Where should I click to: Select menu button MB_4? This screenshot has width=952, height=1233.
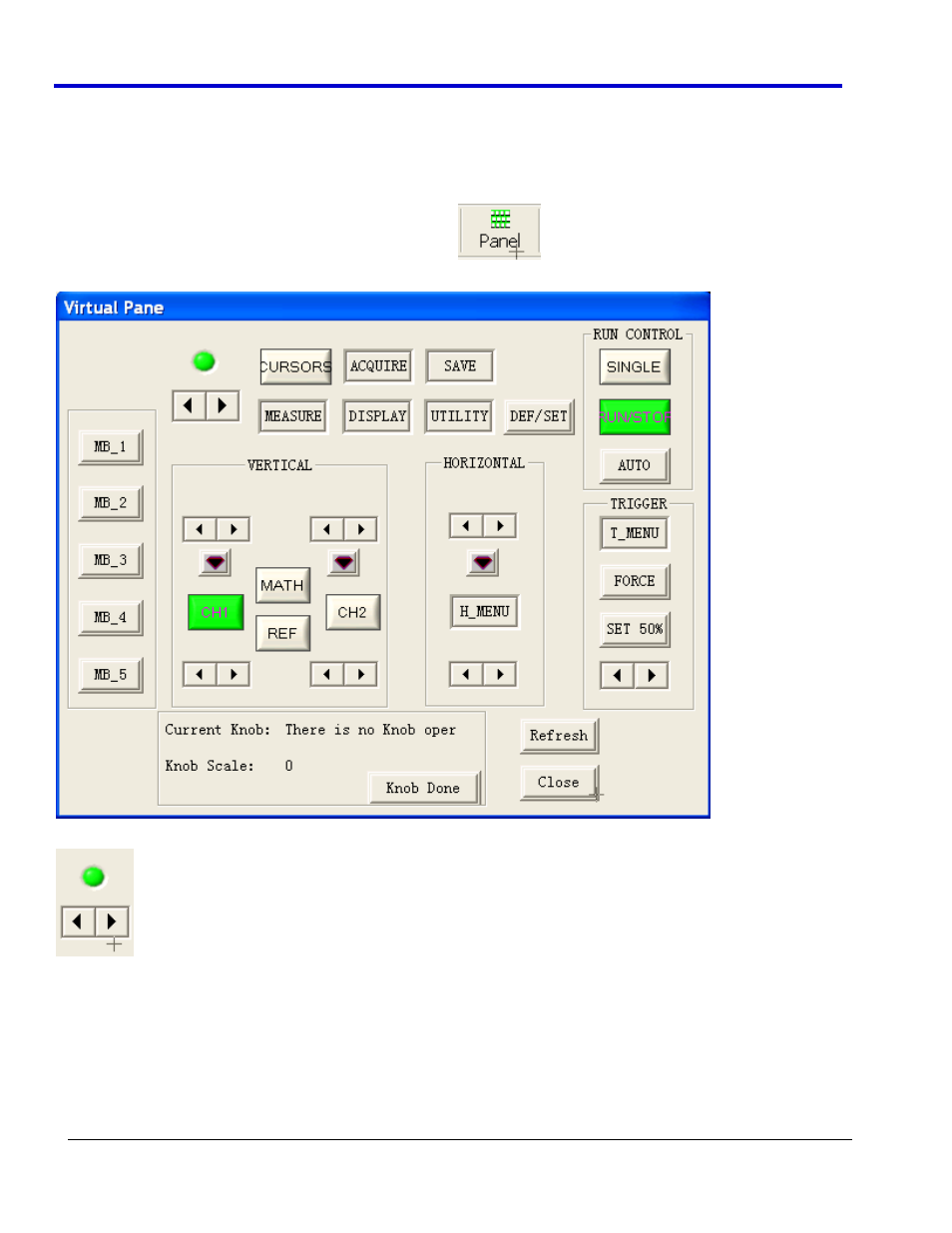point(111,618)
